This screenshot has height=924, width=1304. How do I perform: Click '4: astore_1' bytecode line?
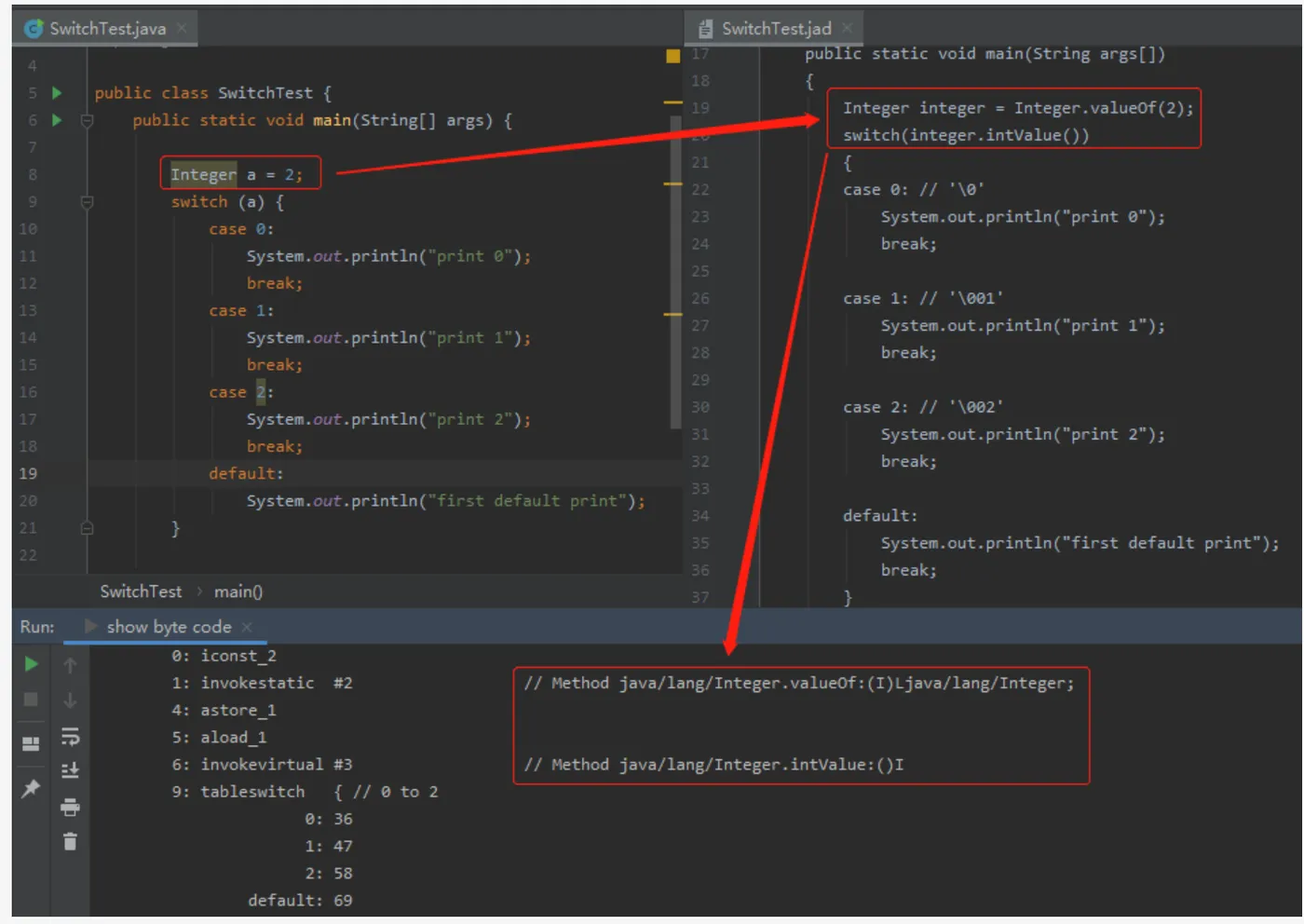tap(224, 710)
